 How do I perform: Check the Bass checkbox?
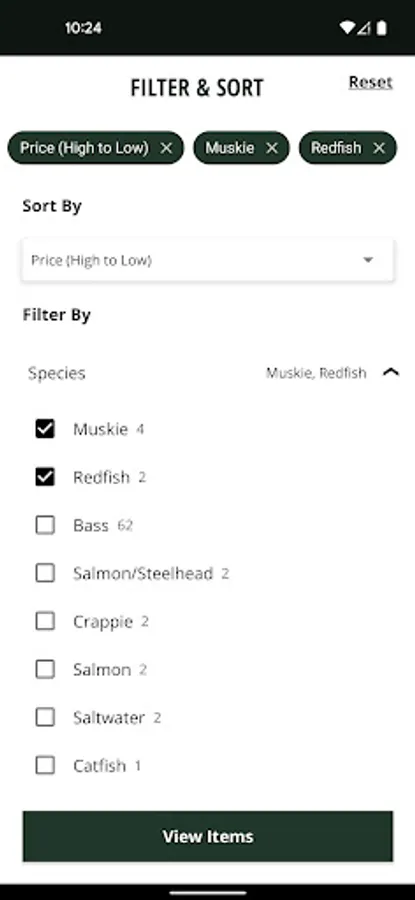click(x=45, y=525)
